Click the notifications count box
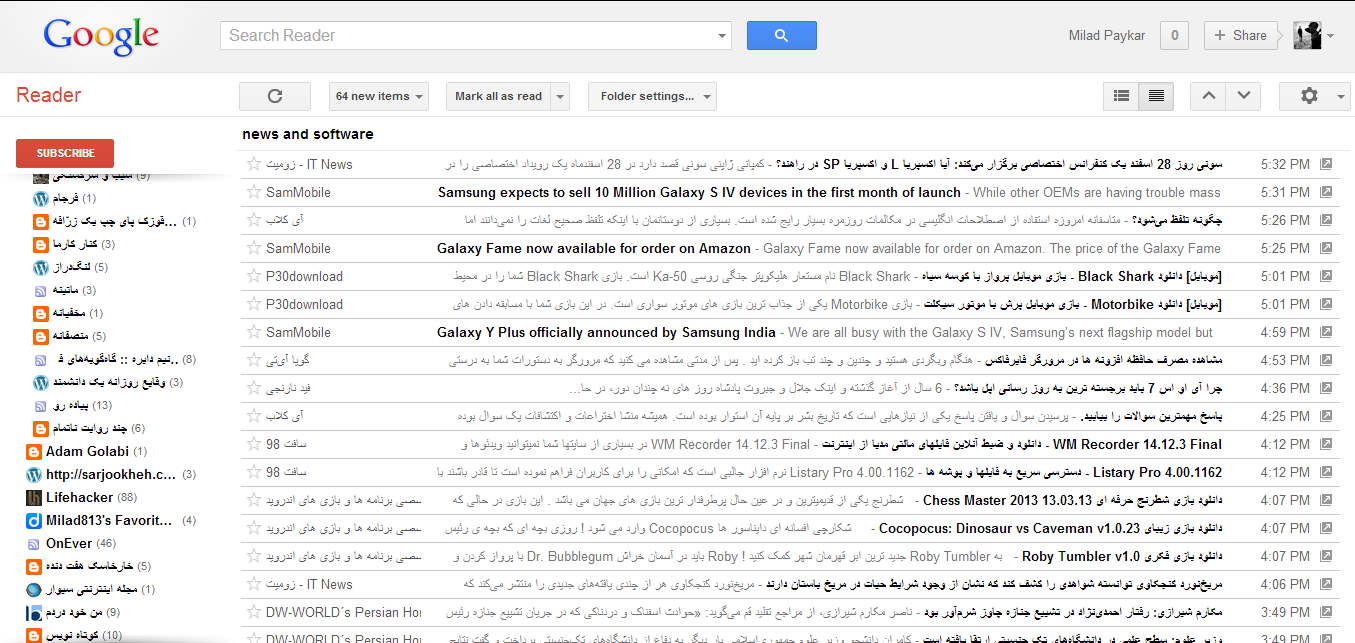Image resolution: width=1355 pixels, height=643 pixels. 1174,35
